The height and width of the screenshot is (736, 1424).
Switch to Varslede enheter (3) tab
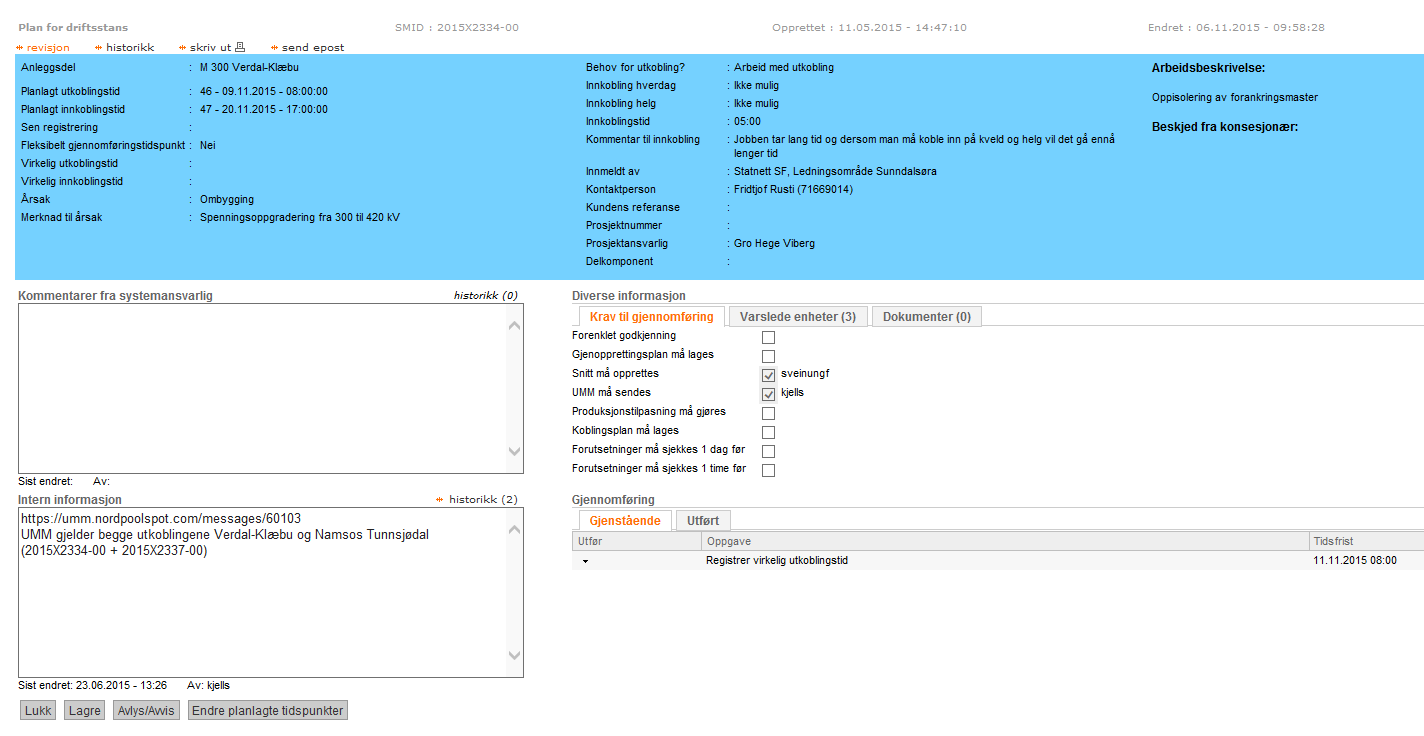pos(798,317)
